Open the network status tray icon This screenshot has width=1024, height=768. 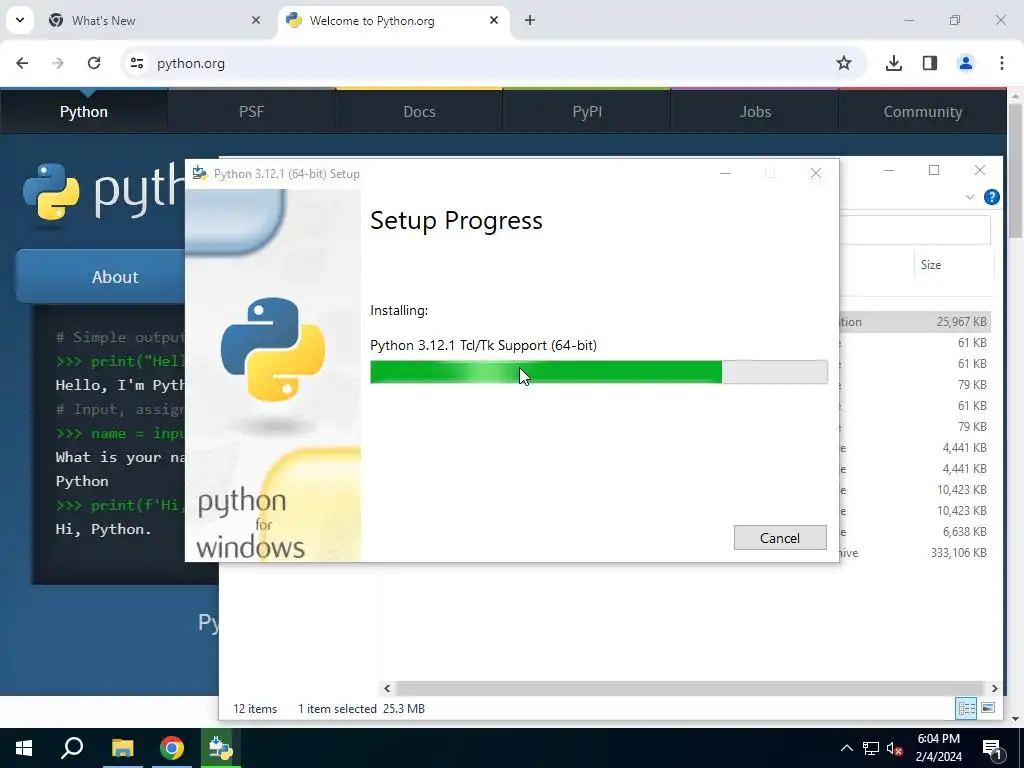pyautogui.click(x=871, y=748)
